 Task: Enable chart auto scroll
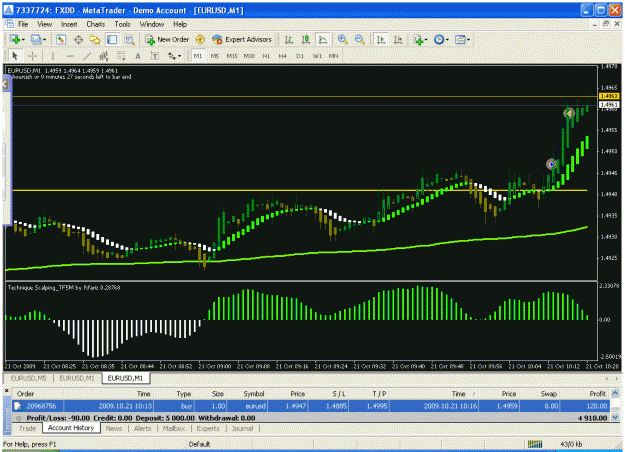click(381, 39)
